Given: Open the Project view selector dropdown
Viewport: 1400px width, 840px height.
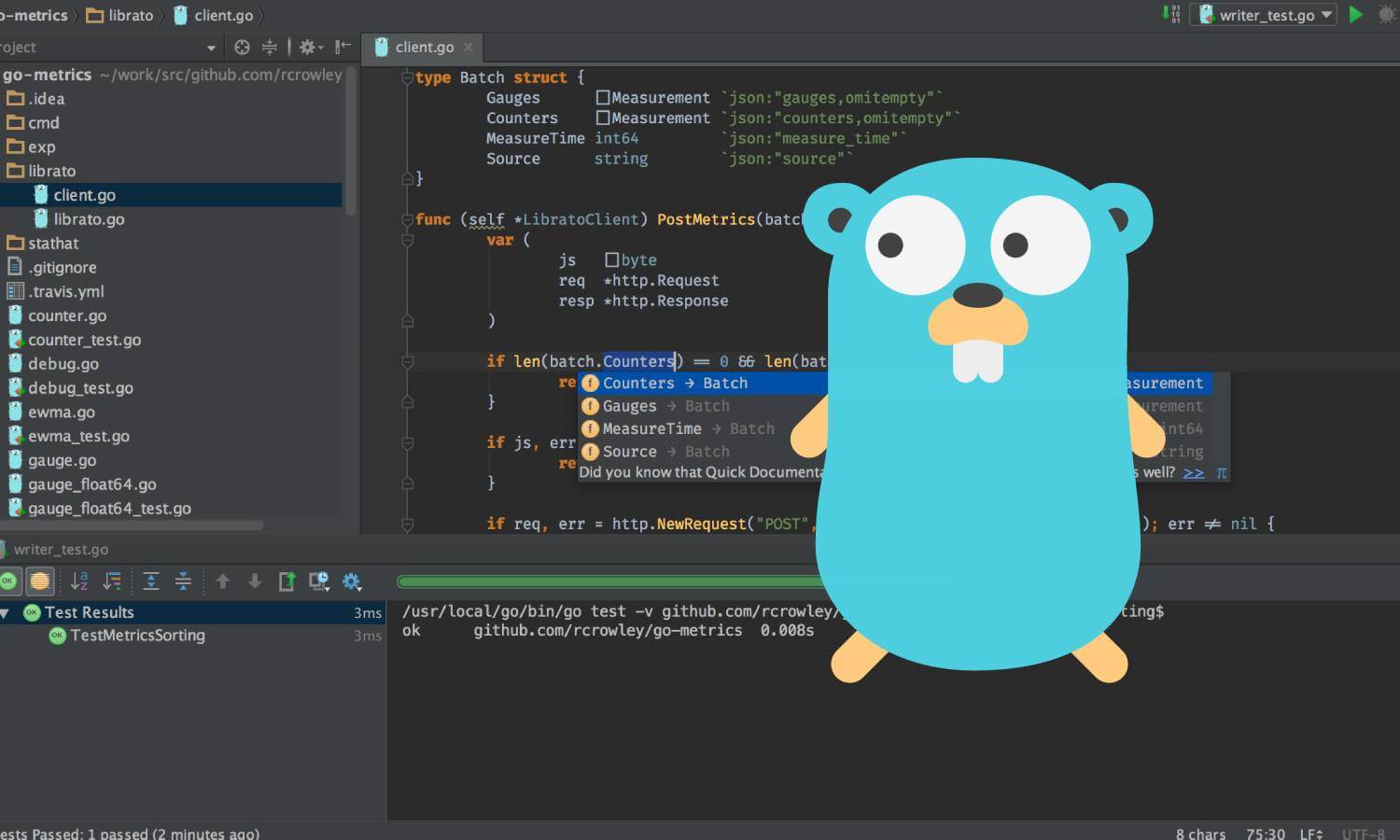Looking at the screenshot, I should [211, 48].
